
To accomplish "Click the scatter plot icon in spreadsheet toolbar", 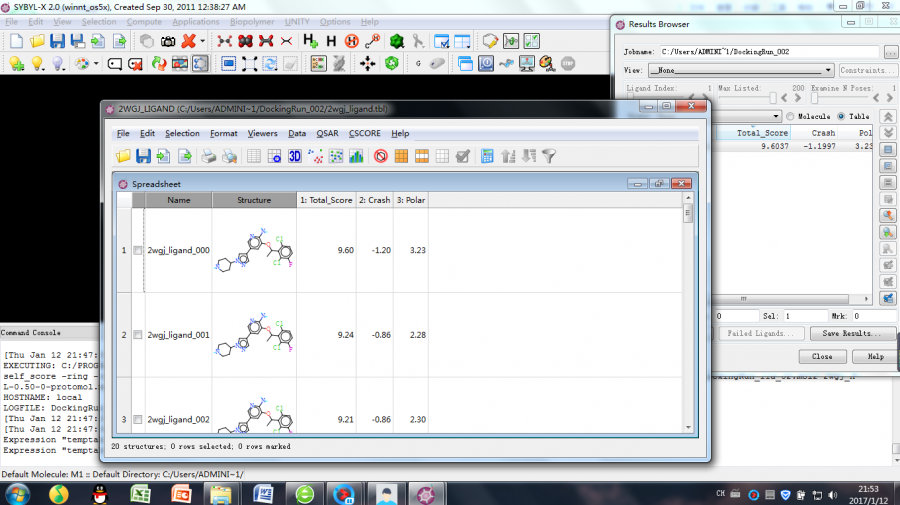I will click(x=315, y=156).
